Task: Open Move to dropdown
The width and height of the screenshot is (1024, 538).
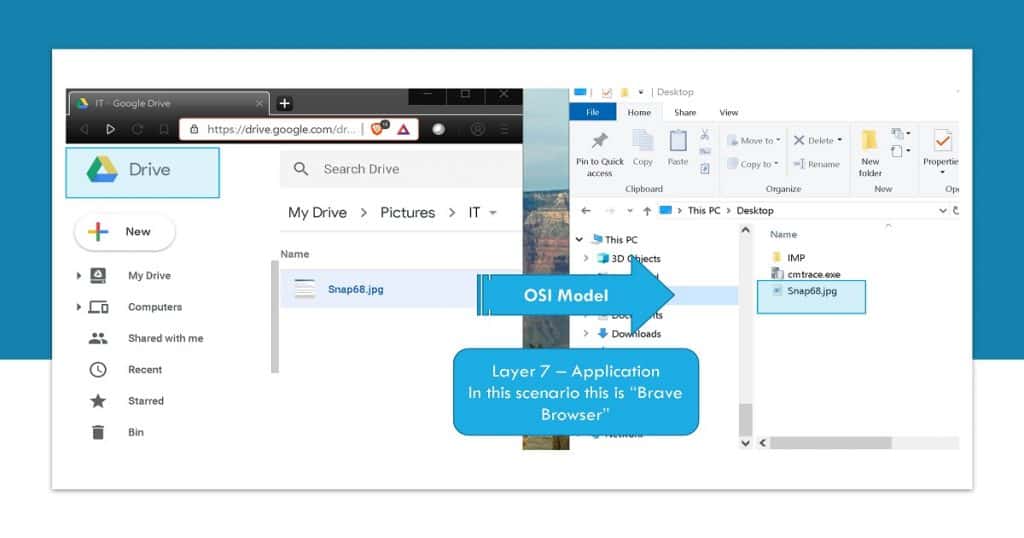Action: point(754,140)
